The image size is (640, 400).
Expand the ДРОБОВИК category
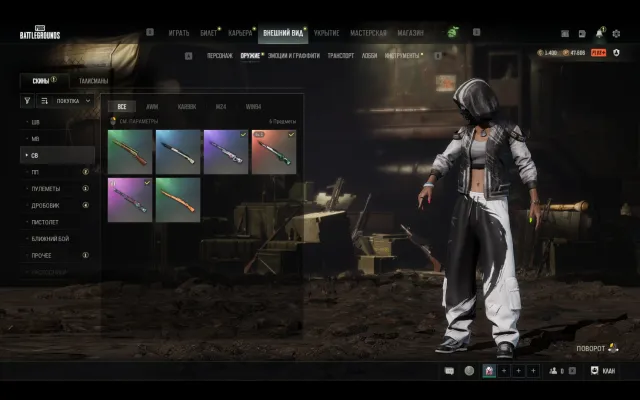(x=58, y=205)
